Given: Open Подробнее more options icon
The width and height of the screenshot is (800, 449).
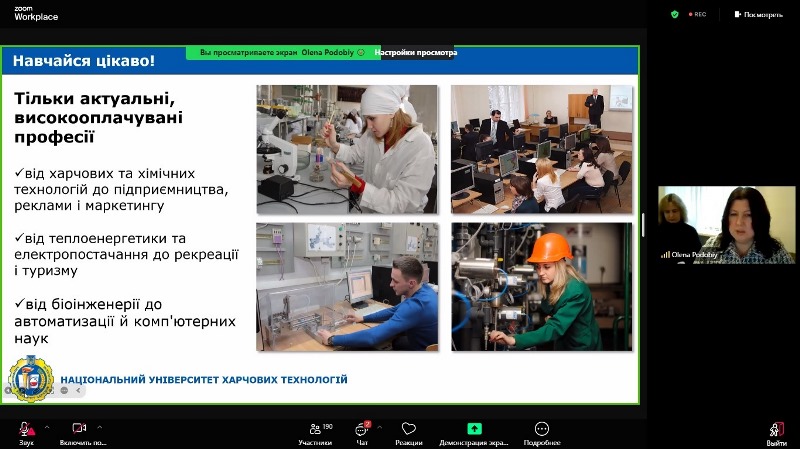Looking at the screenshot, I should click(541, 429).
